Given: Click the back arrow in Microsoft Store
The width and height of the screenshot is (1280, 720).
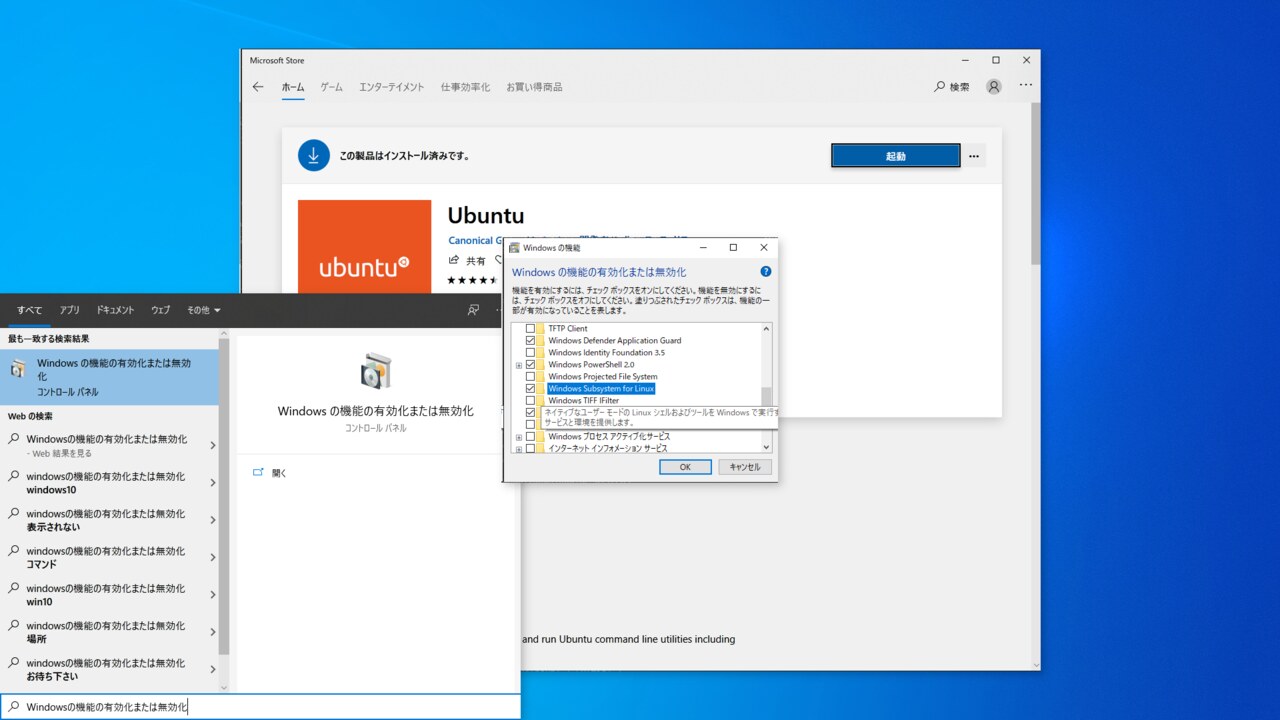Looking at the screenshot, I should tap(258, 87).
